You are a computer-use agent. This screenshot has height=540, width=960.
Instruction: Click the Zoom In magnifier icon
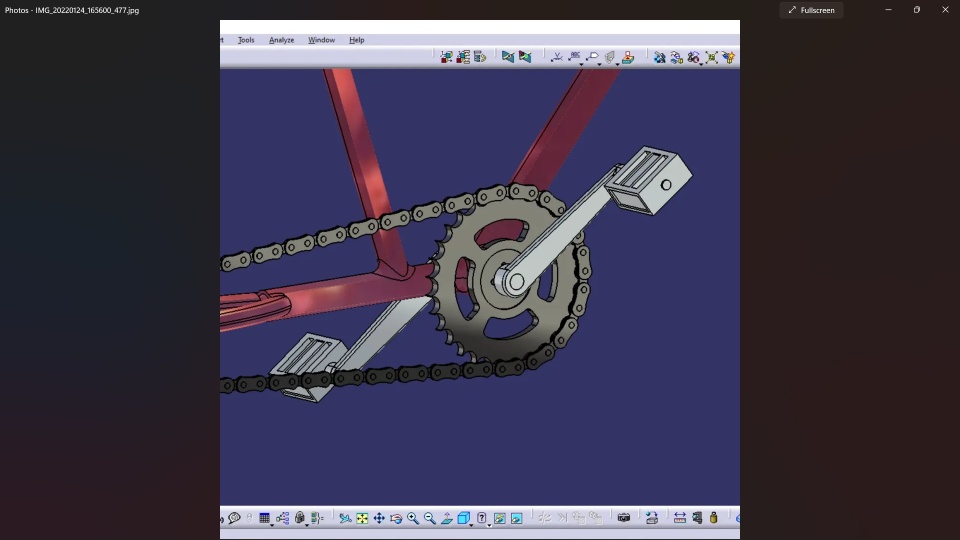(x=413, y=519)
